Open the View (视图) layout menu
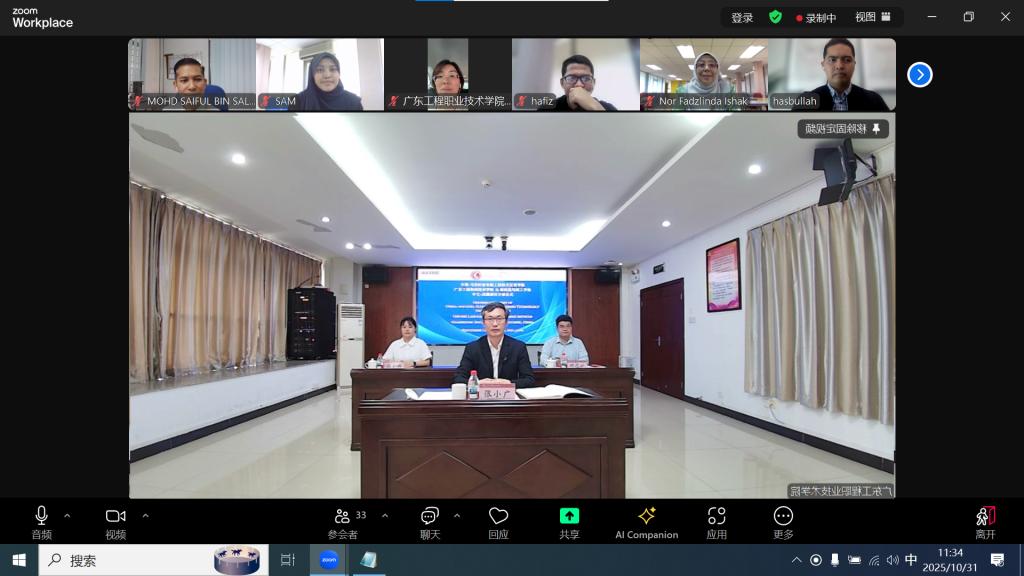Screen dimensions: 1024x576 [871, 17]
